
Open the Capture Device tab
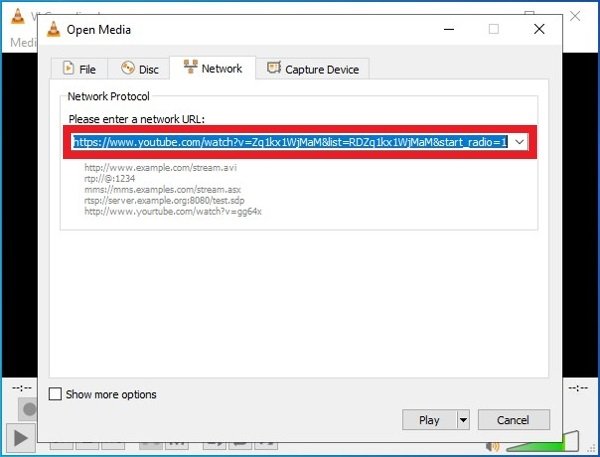[313, 69]
